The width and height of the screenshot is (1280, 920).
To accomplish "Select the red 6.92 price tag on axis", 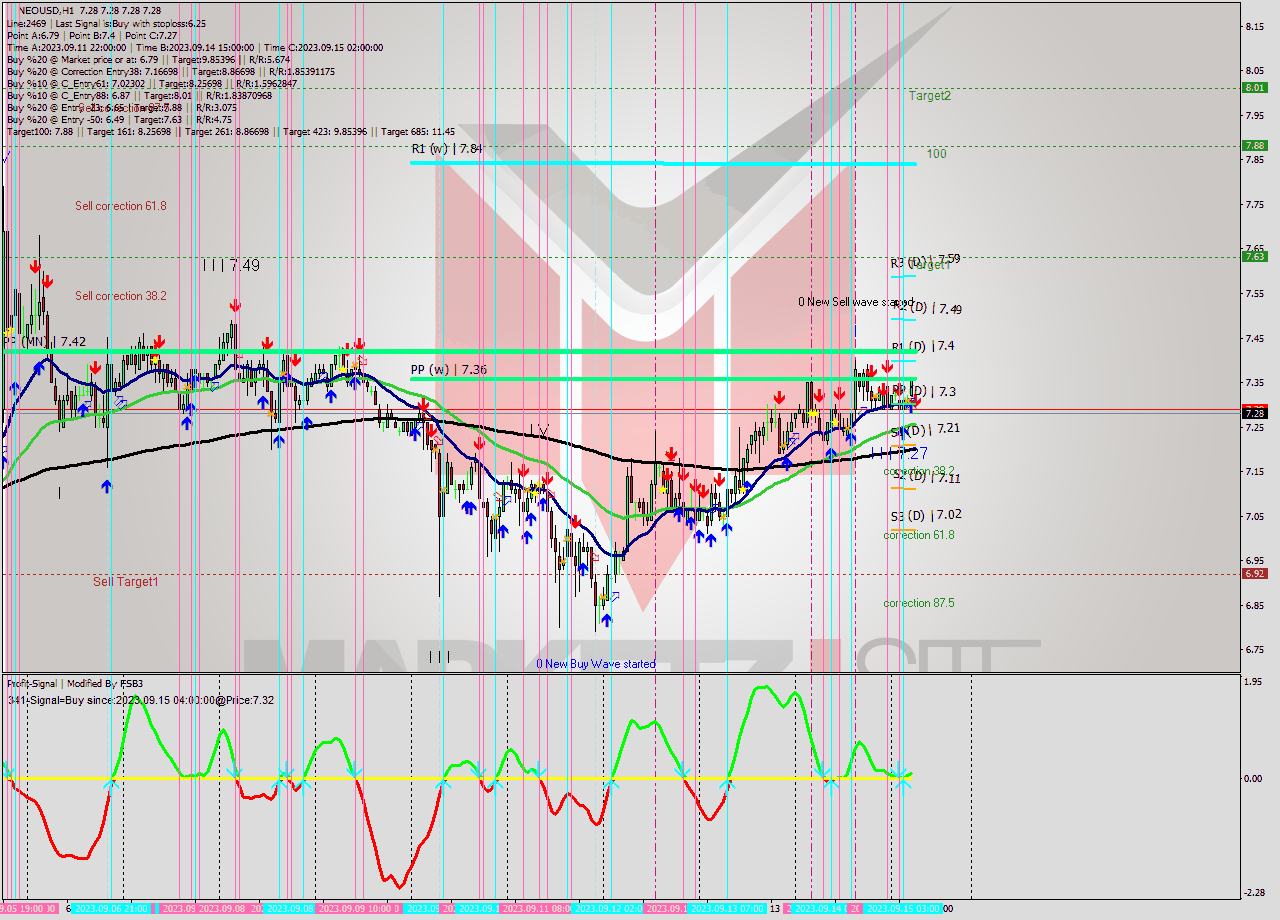I will click(1254, 573).
